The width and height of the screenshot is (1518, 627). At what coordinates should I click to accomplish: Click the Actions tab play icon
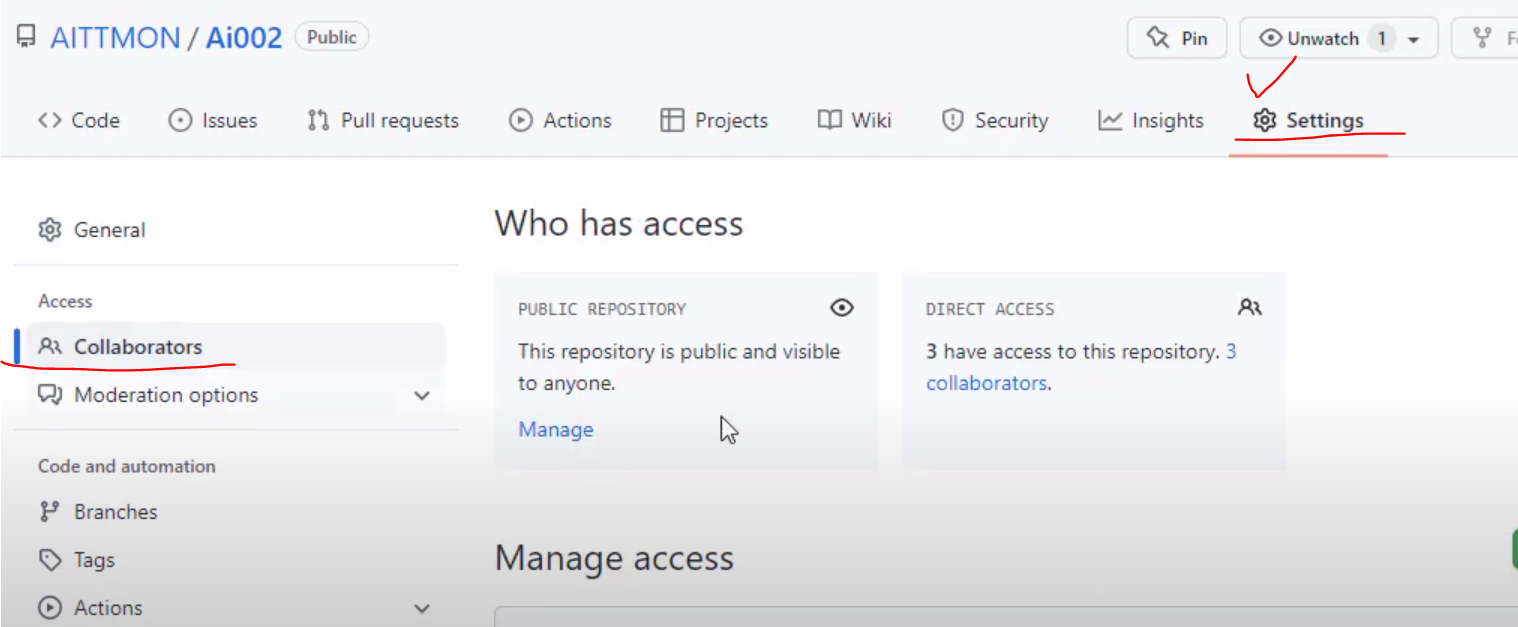point(520,120)
